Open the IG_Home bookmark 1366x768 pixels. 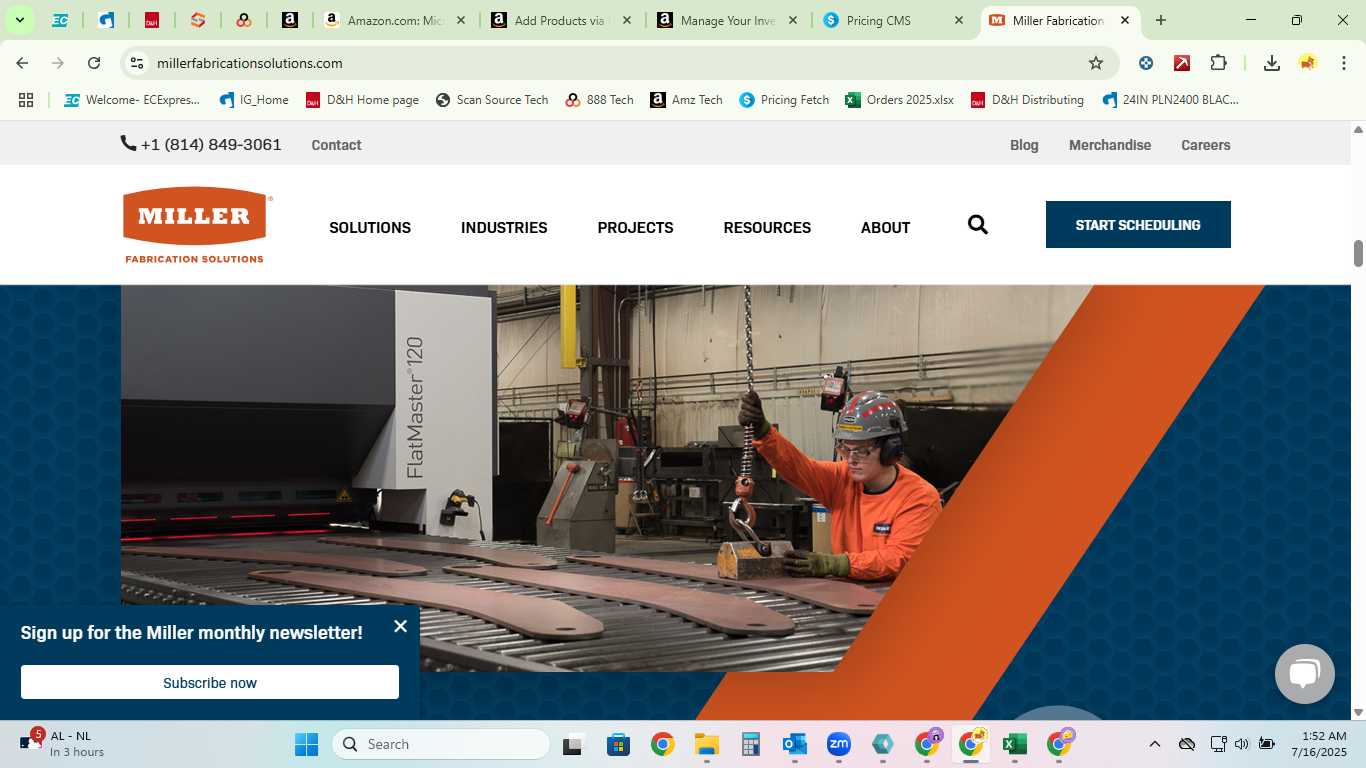coord(254,100)
